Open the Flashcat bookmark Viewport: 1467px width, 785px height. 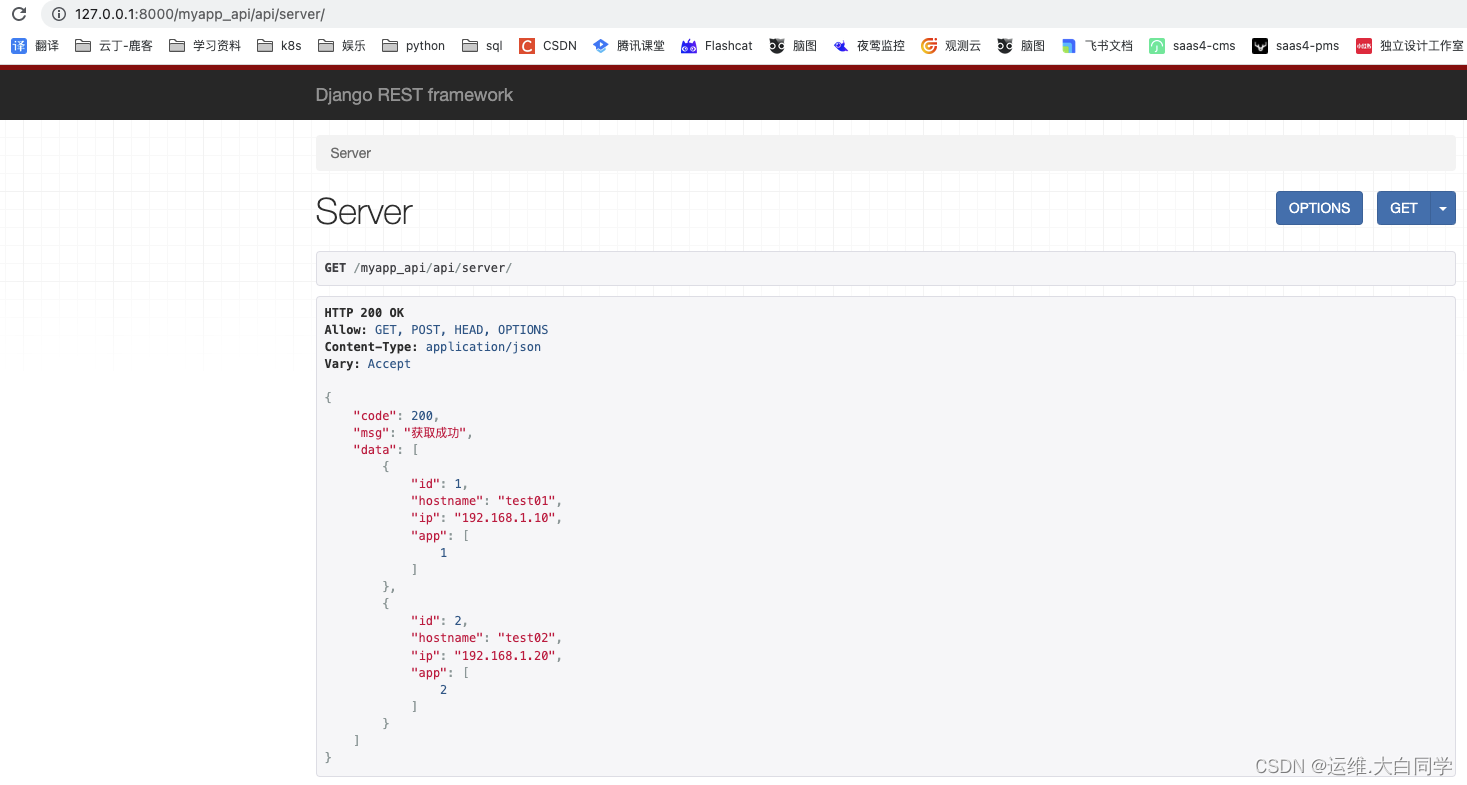[x=717, y=45]
